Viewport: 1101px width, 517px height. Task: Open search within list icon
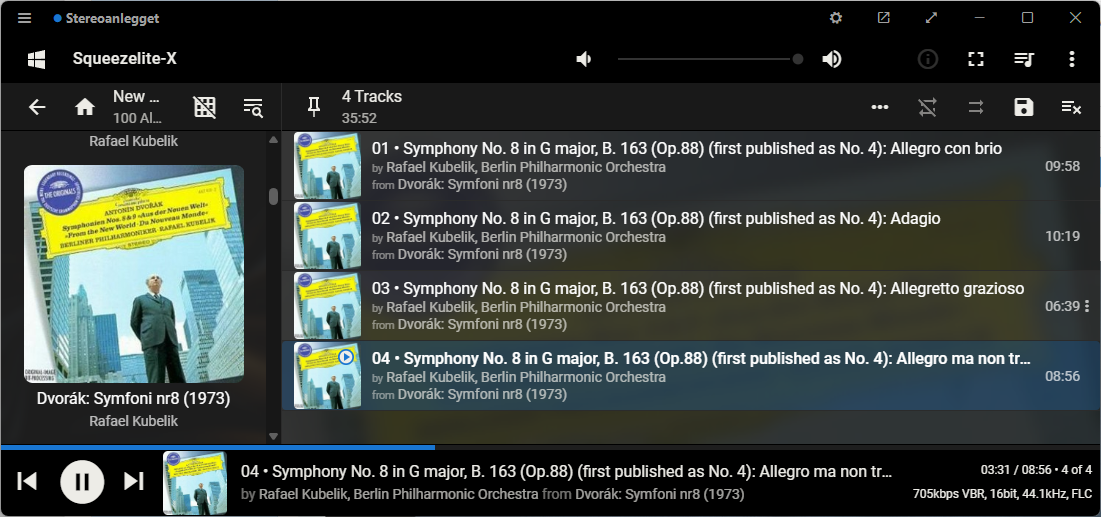[x=253, y=107]
